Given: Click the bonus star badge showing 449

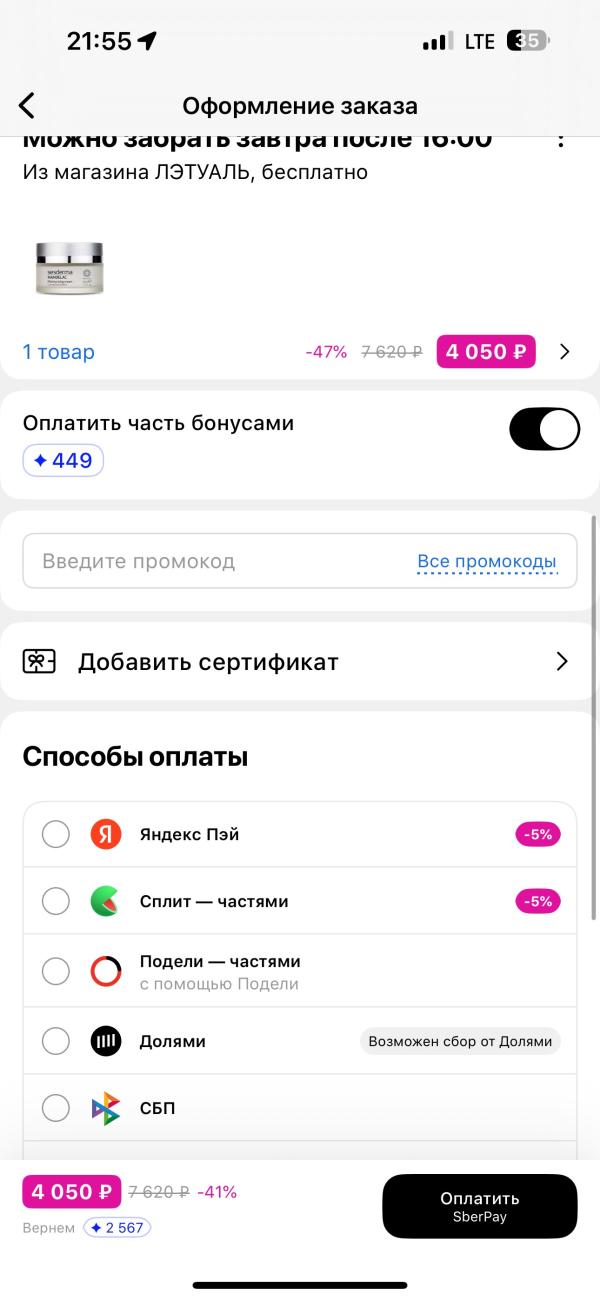Looking at the screenshot, I should 63,460.
